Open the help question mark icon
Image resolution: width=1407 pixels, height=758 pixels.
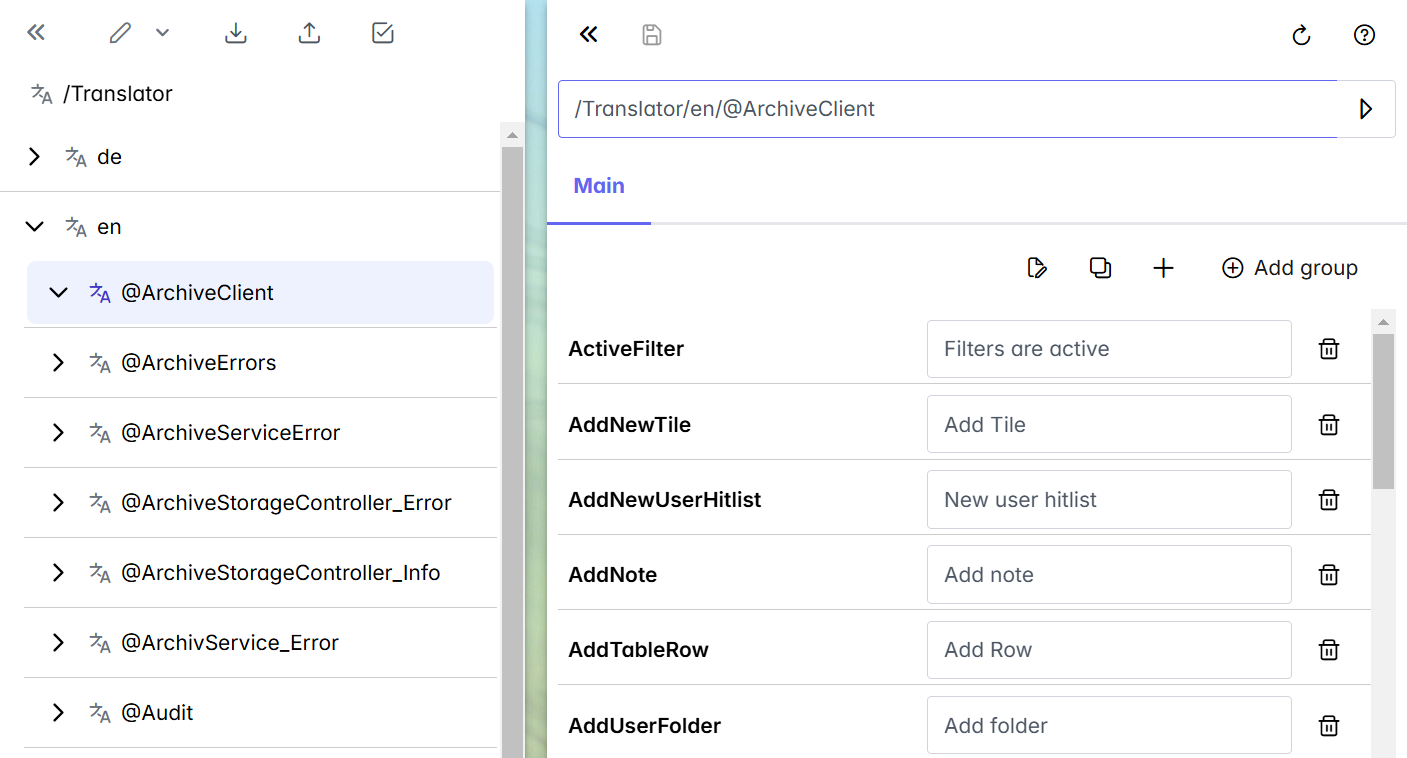pyautogui.click(x=1364, y=35)
